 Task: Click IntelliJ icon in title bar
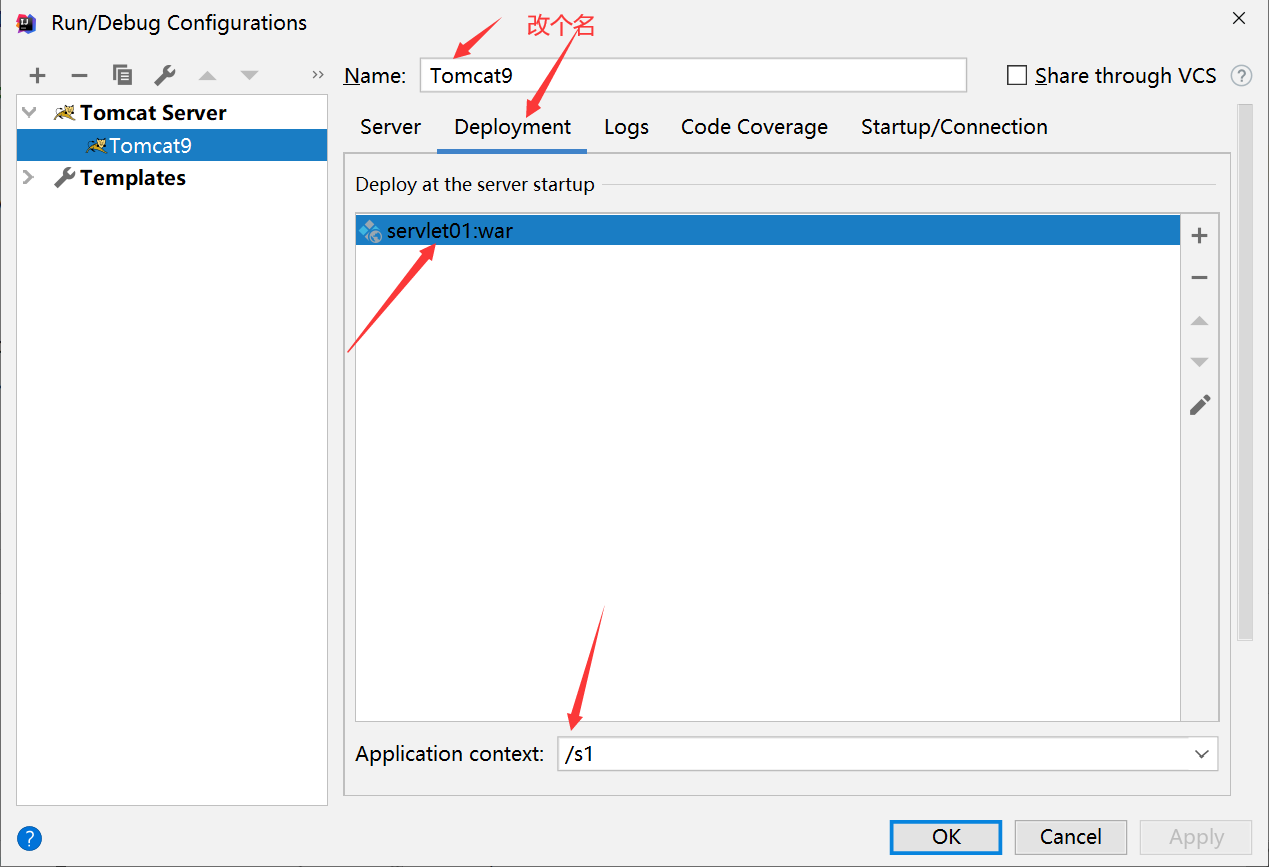pyautogui.click(x=26, y=22)
